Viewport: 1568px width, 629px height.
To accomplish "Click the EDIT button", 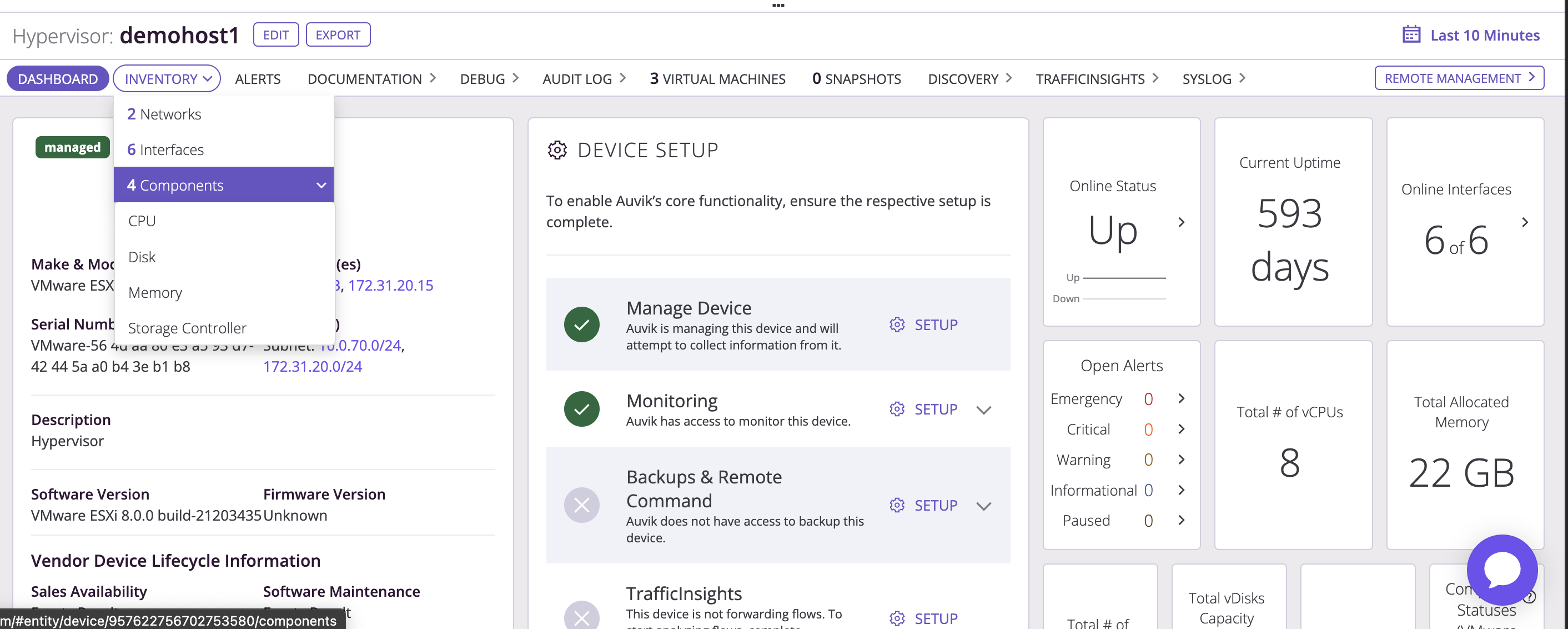I will (276, 34).
